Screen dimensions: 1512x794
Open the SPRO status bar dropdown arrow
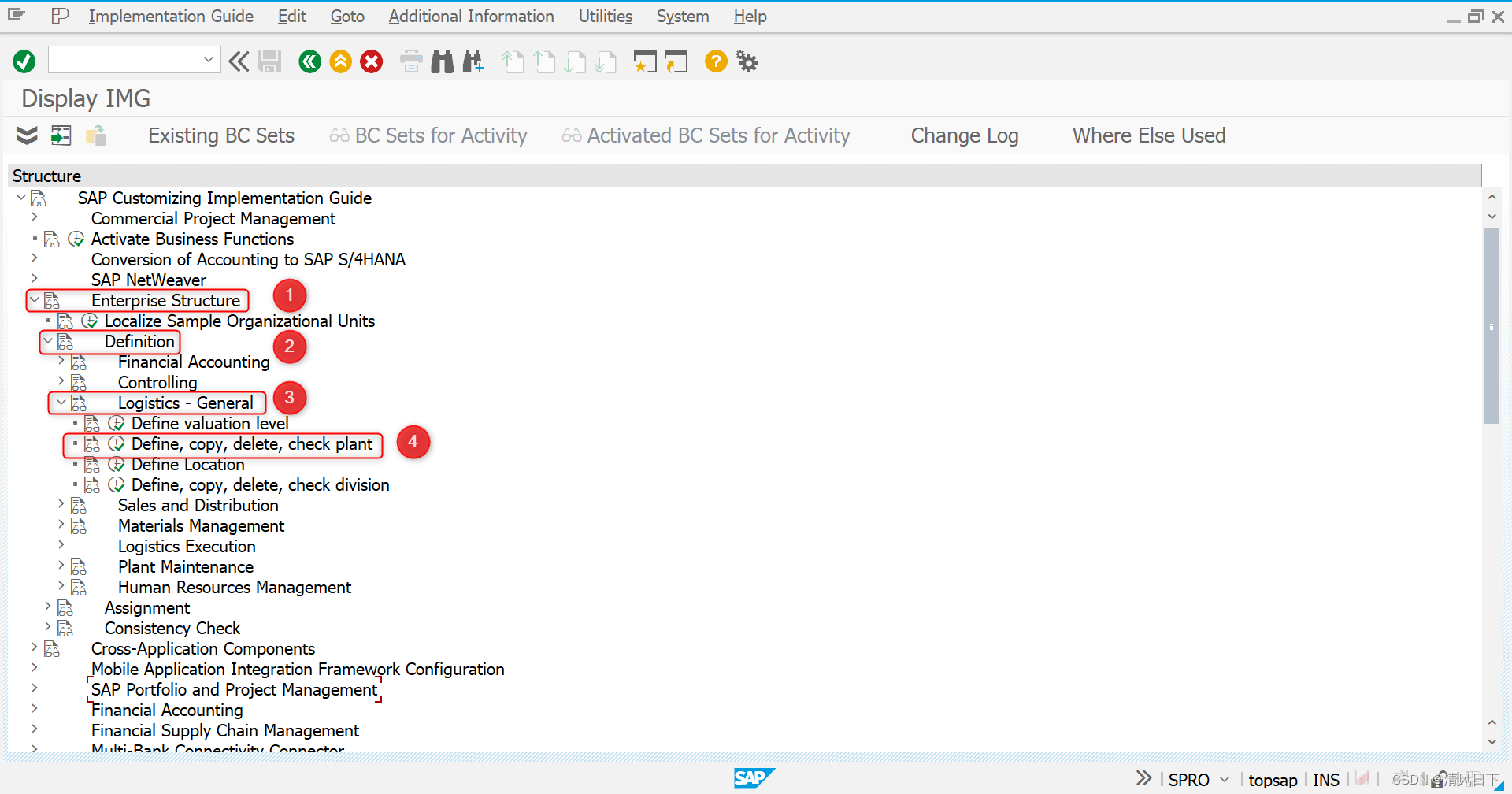point(1225,779)
